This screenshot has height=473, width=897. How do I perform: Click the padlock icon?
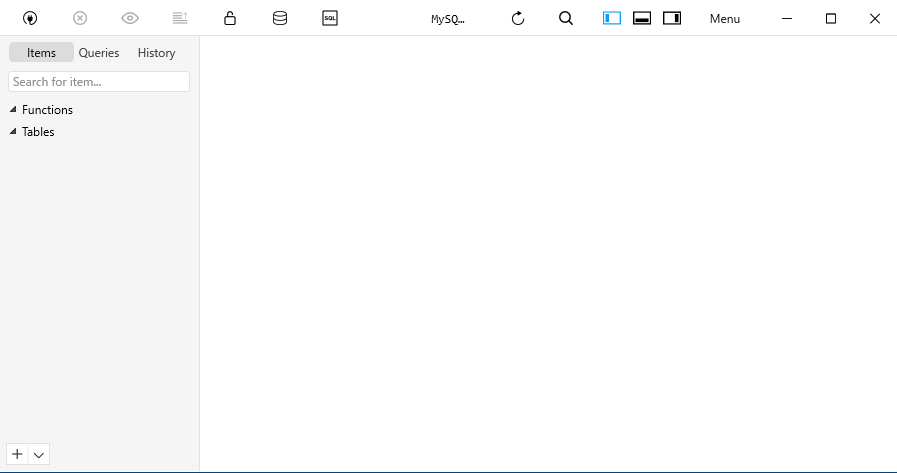(x=230, y=18)
